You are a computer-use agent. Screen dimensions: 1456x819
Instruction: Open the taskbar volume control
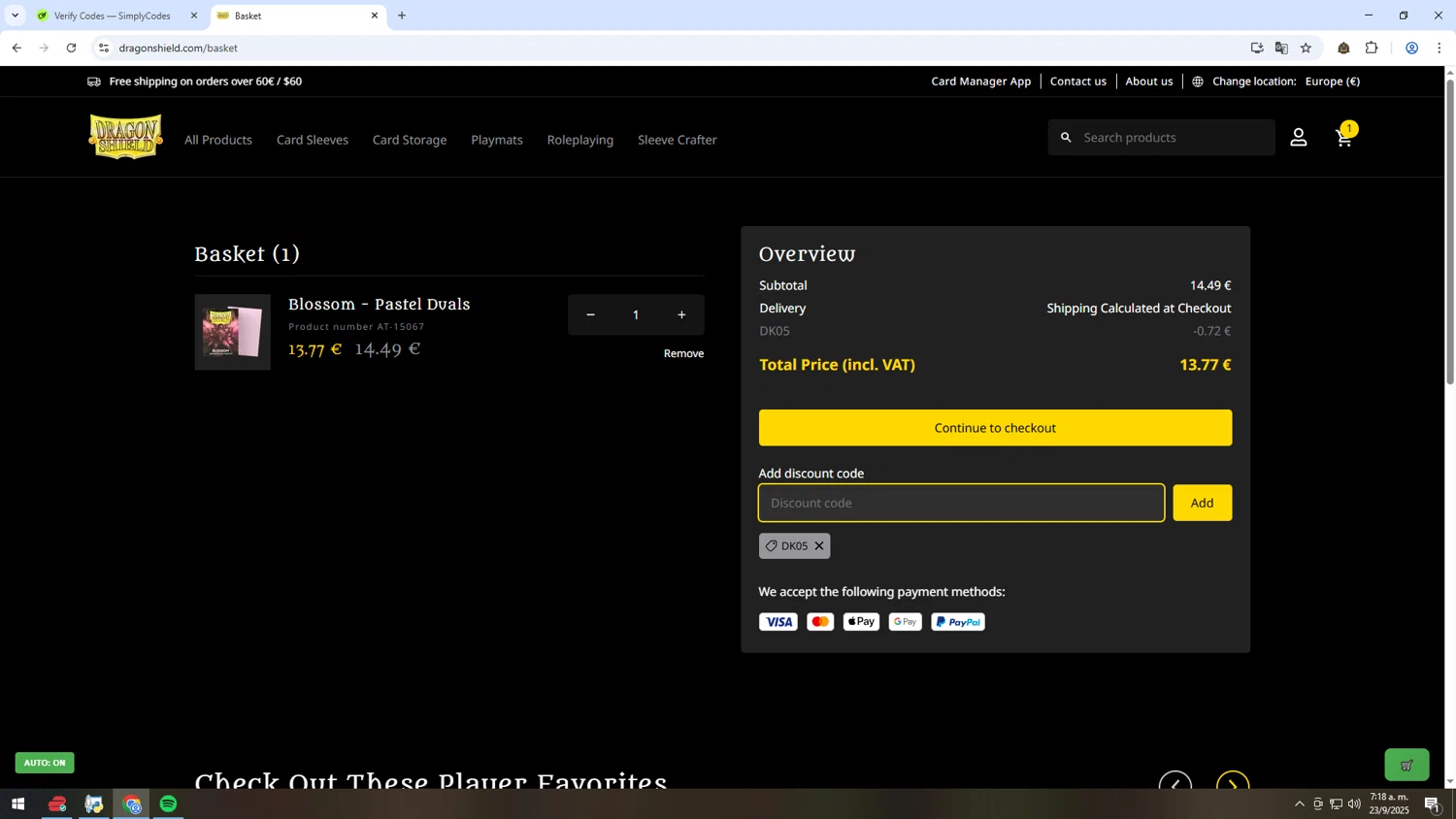(1354, 804)
